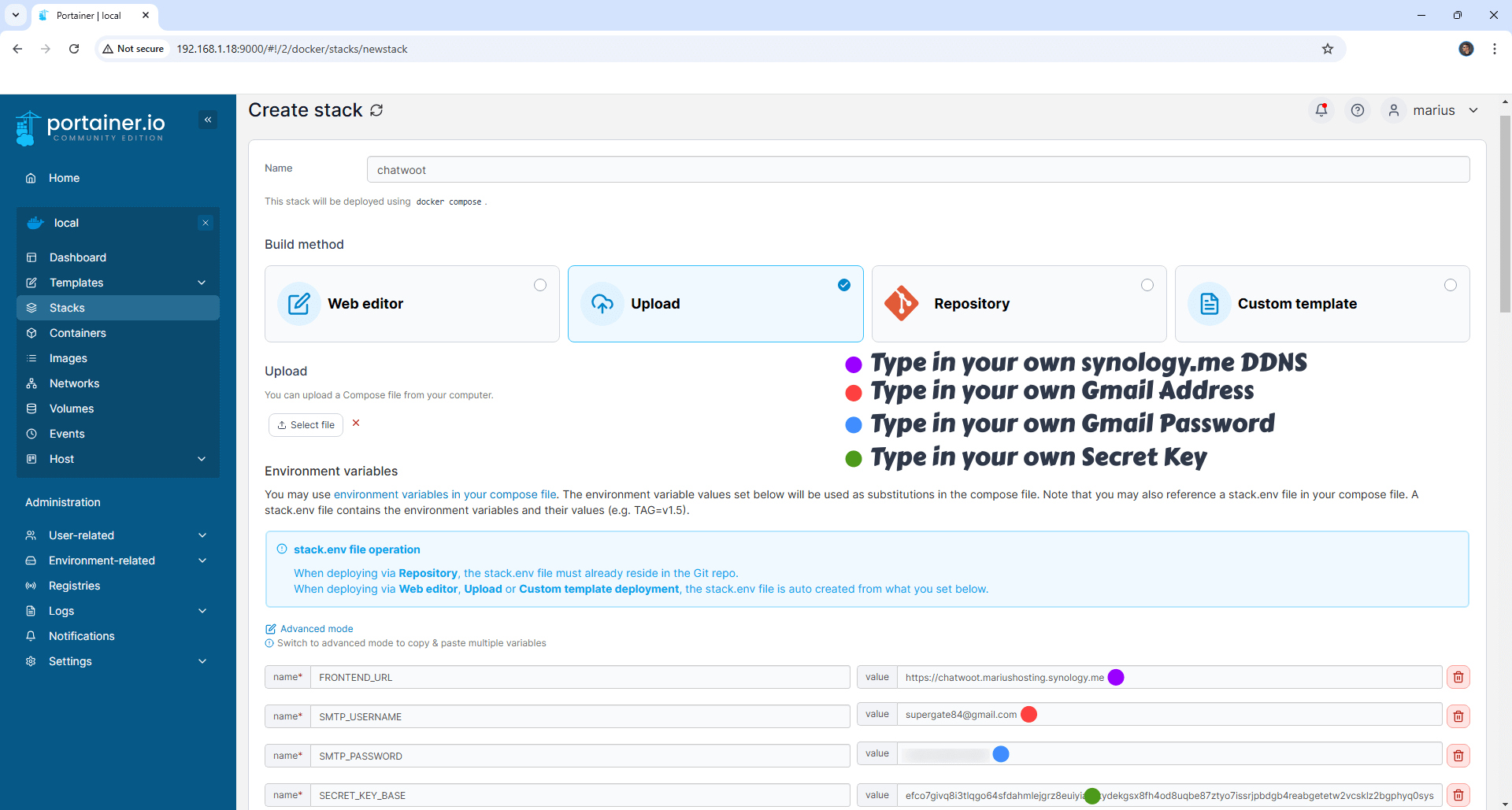The image size is (1512, 810).
Task: Click the user avatar icon beside marius
Action: tap(1394, 110)
